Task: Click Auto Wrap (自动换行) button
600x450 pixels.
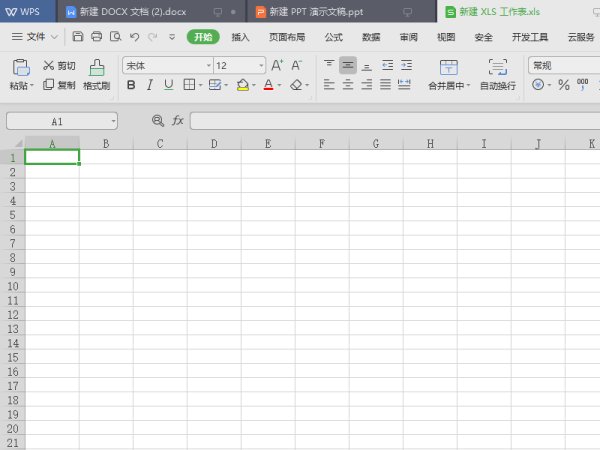Action: (x=498, y=75)
